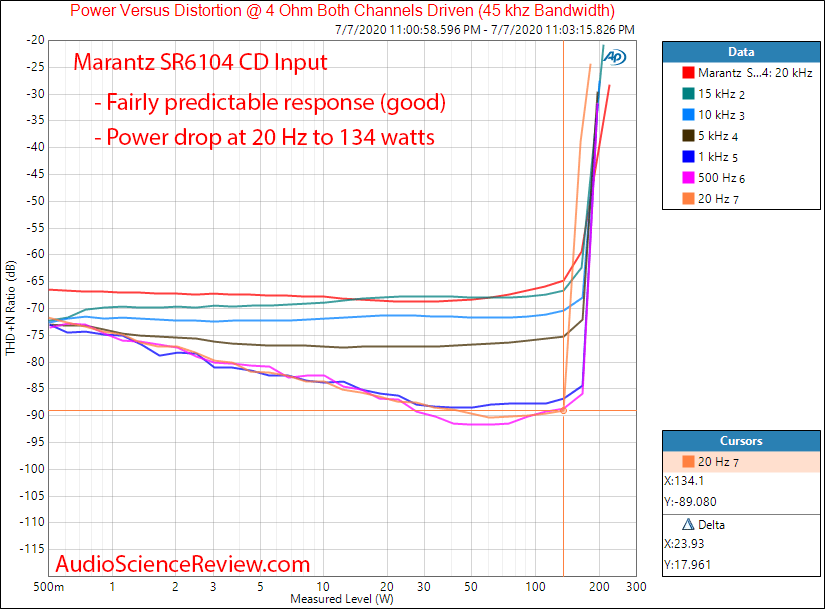
Task: Click the '-90' tick on the vertical axis
Action: click(x=35, y=415)
